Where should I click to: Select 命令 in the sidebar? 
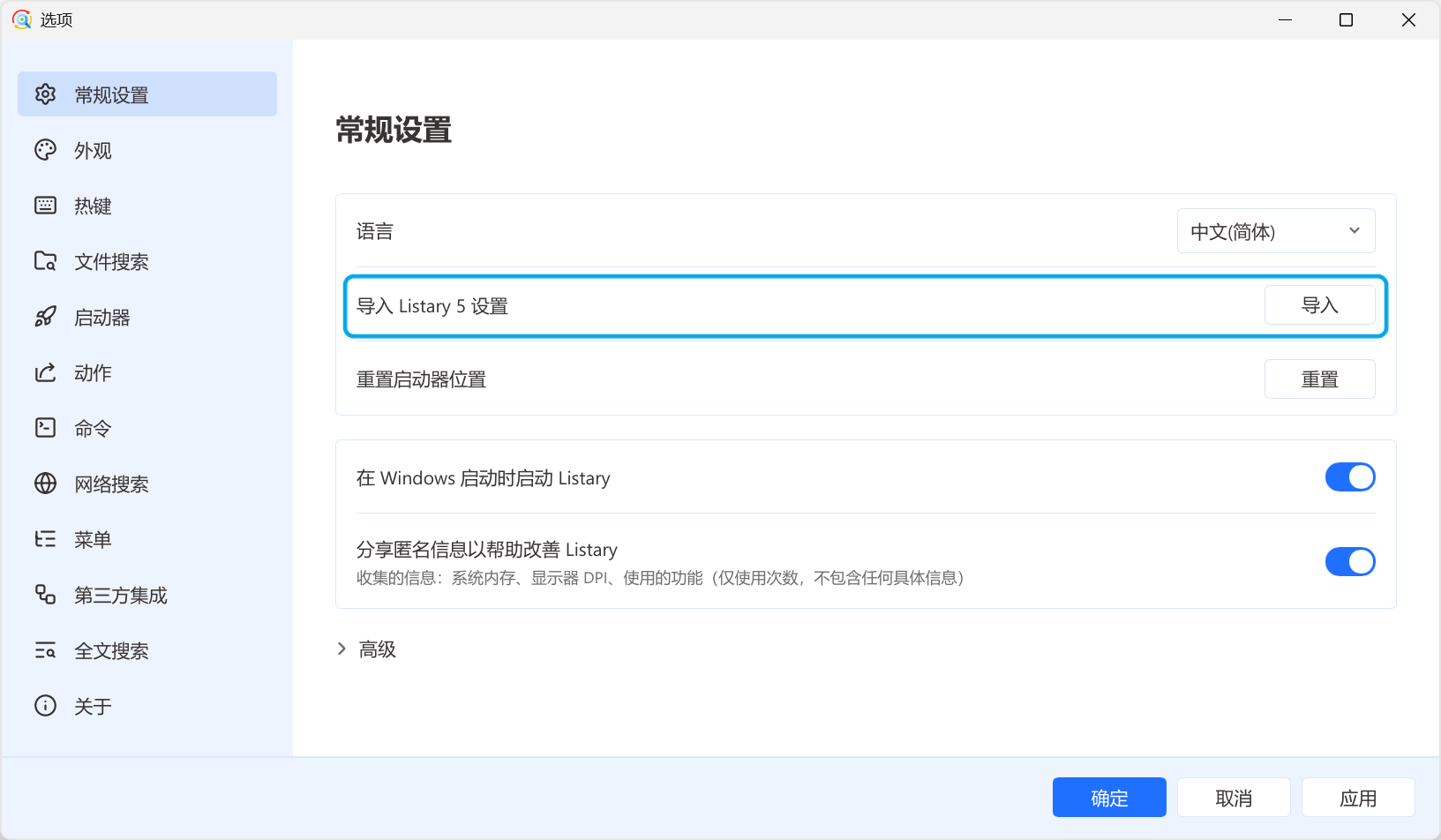coord(147,428)
